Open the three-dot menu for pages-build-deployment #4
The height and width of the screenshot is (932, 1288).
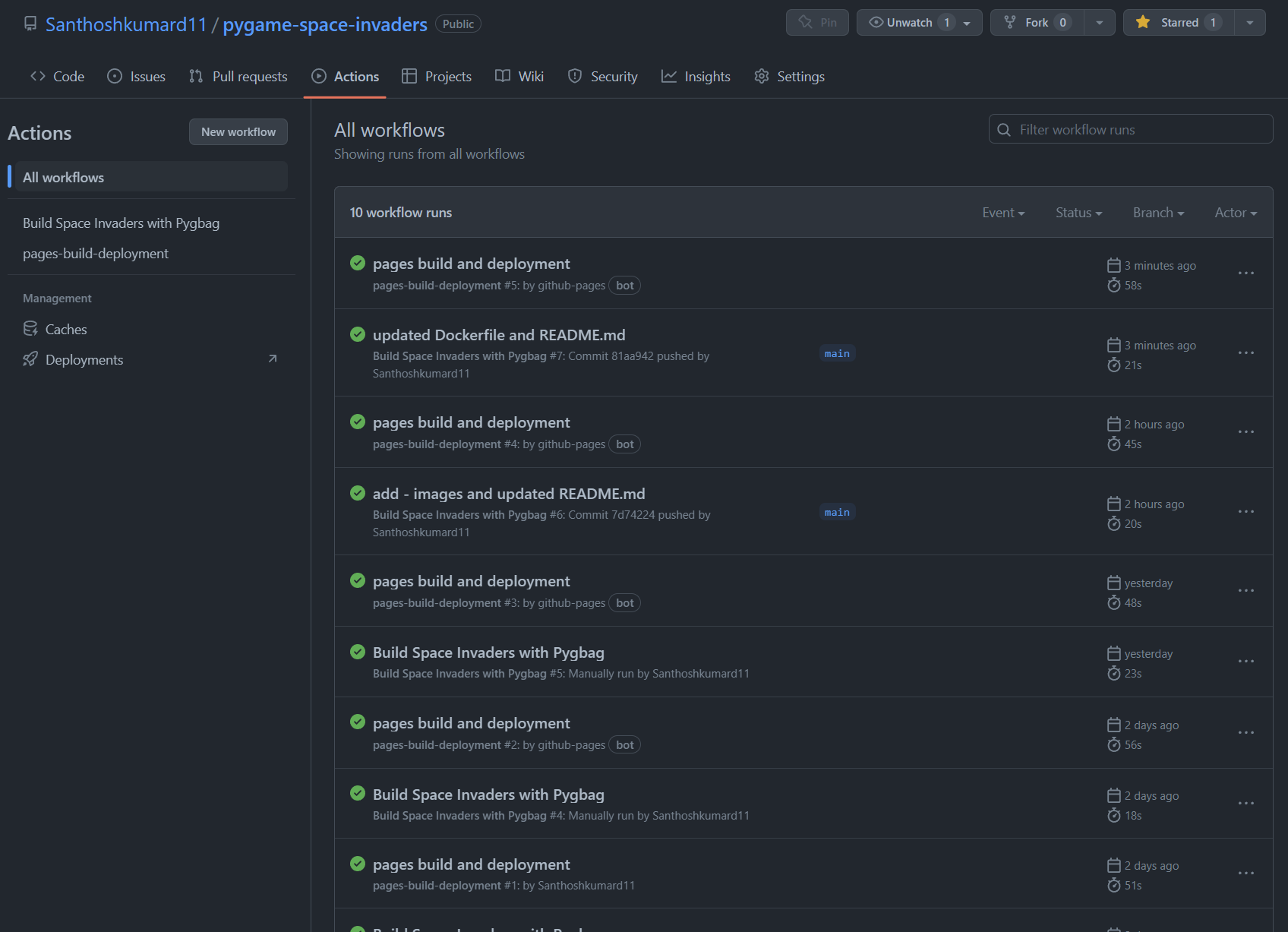coord(1246,431)
